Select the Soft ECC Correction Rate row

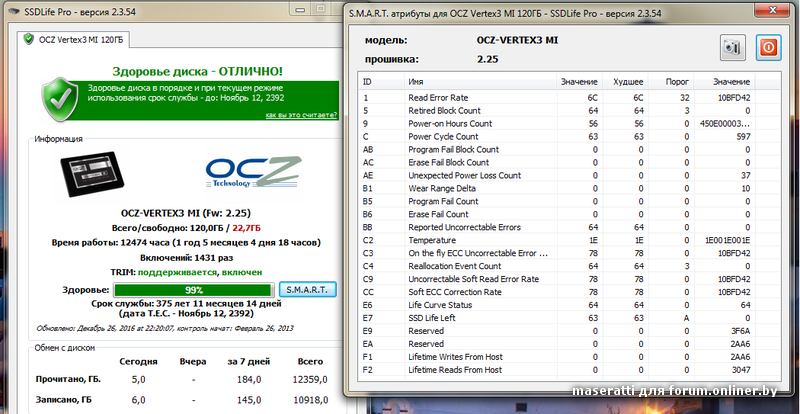click(569, 292)
